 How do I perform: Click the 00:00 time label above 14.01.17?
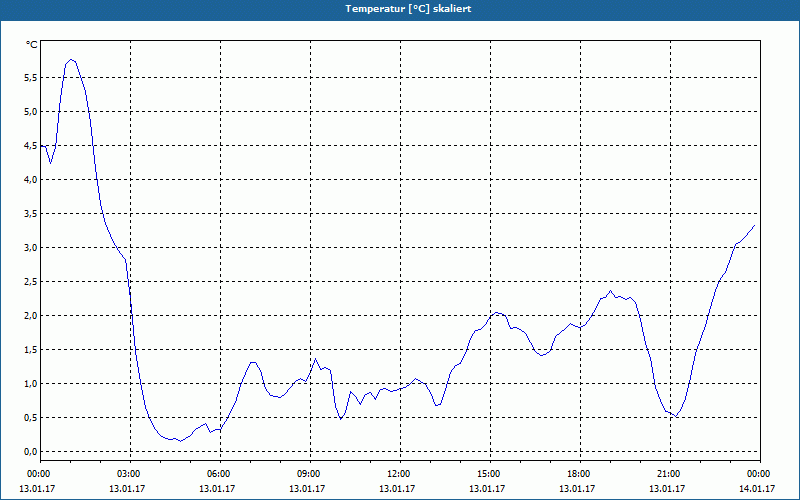pos(758,474)
